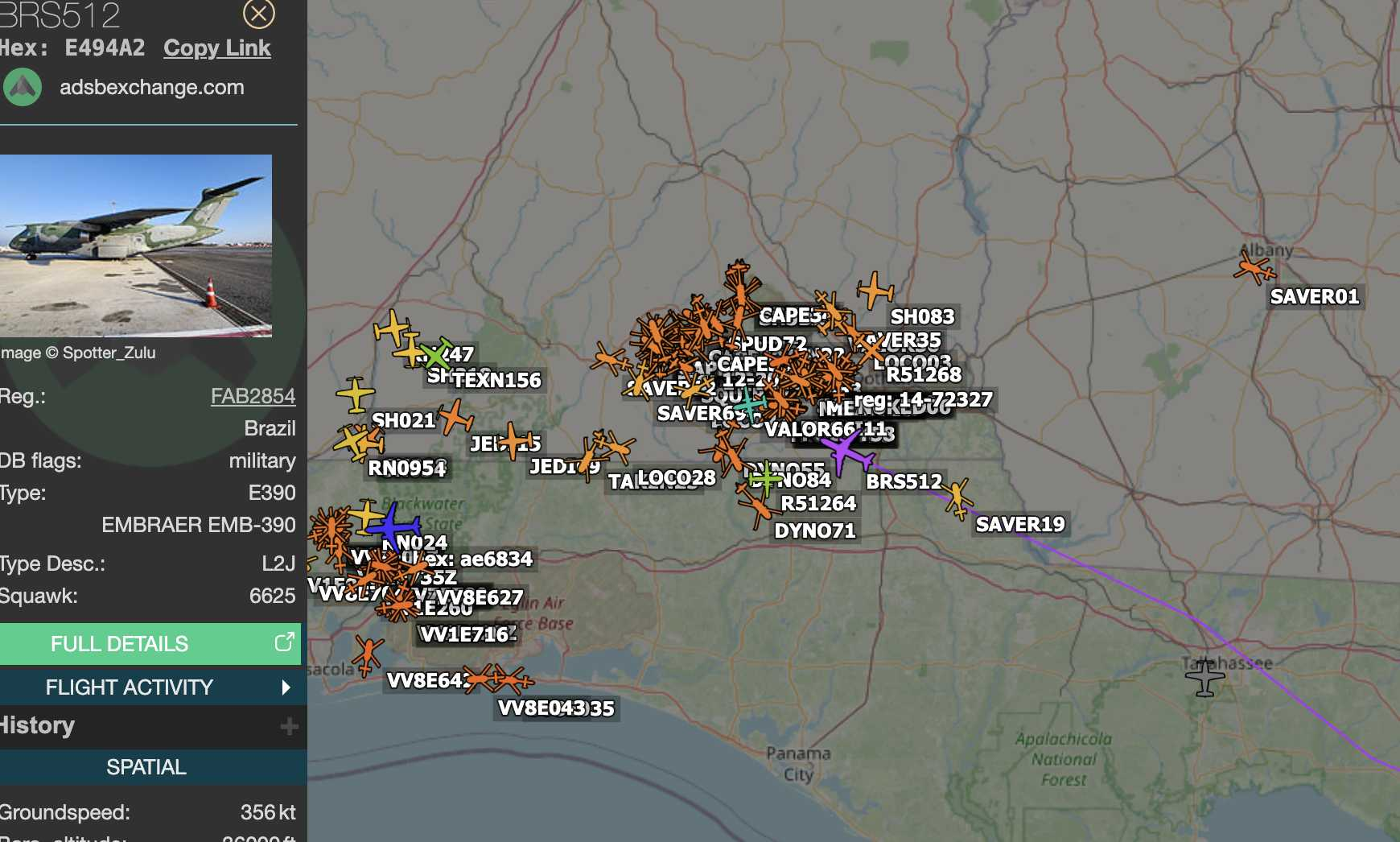This screenshot has width=1400, height=842.
Task: Open the Embraer aircraft photo thumbnail
Action: pos(136,246)
